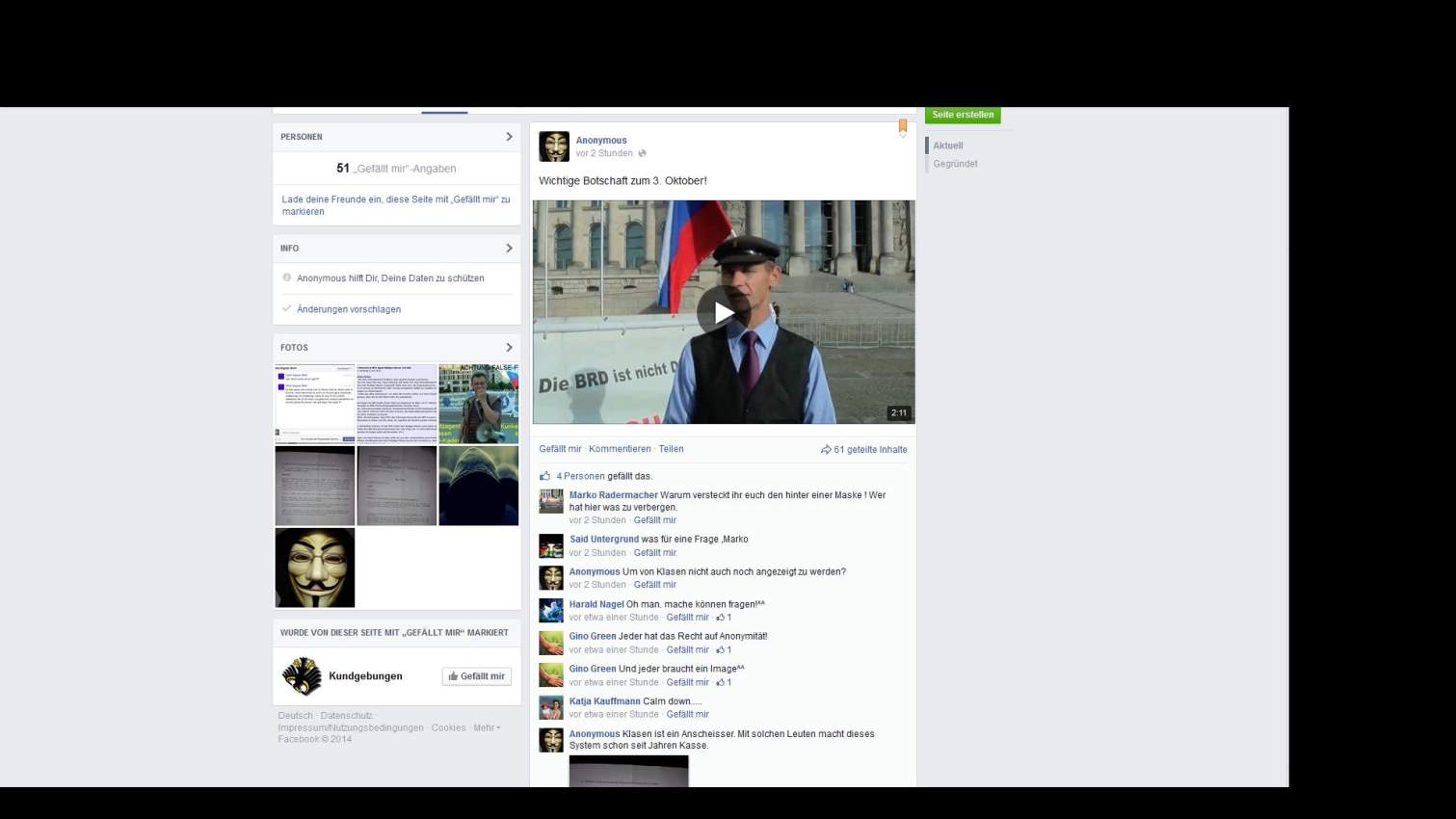Play the video in the Anonymous post
The image size is (1456, 819).
(x=724, y=312)
